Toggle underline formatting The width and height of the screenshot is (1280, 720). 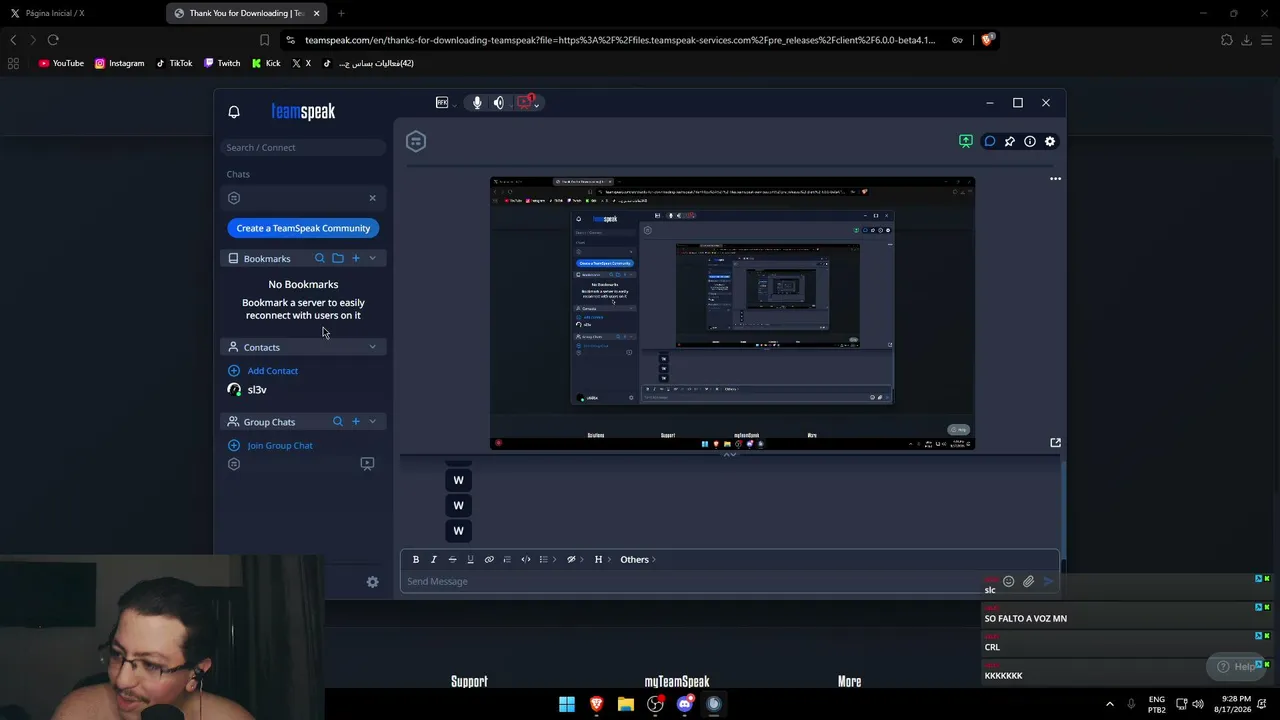470,560
